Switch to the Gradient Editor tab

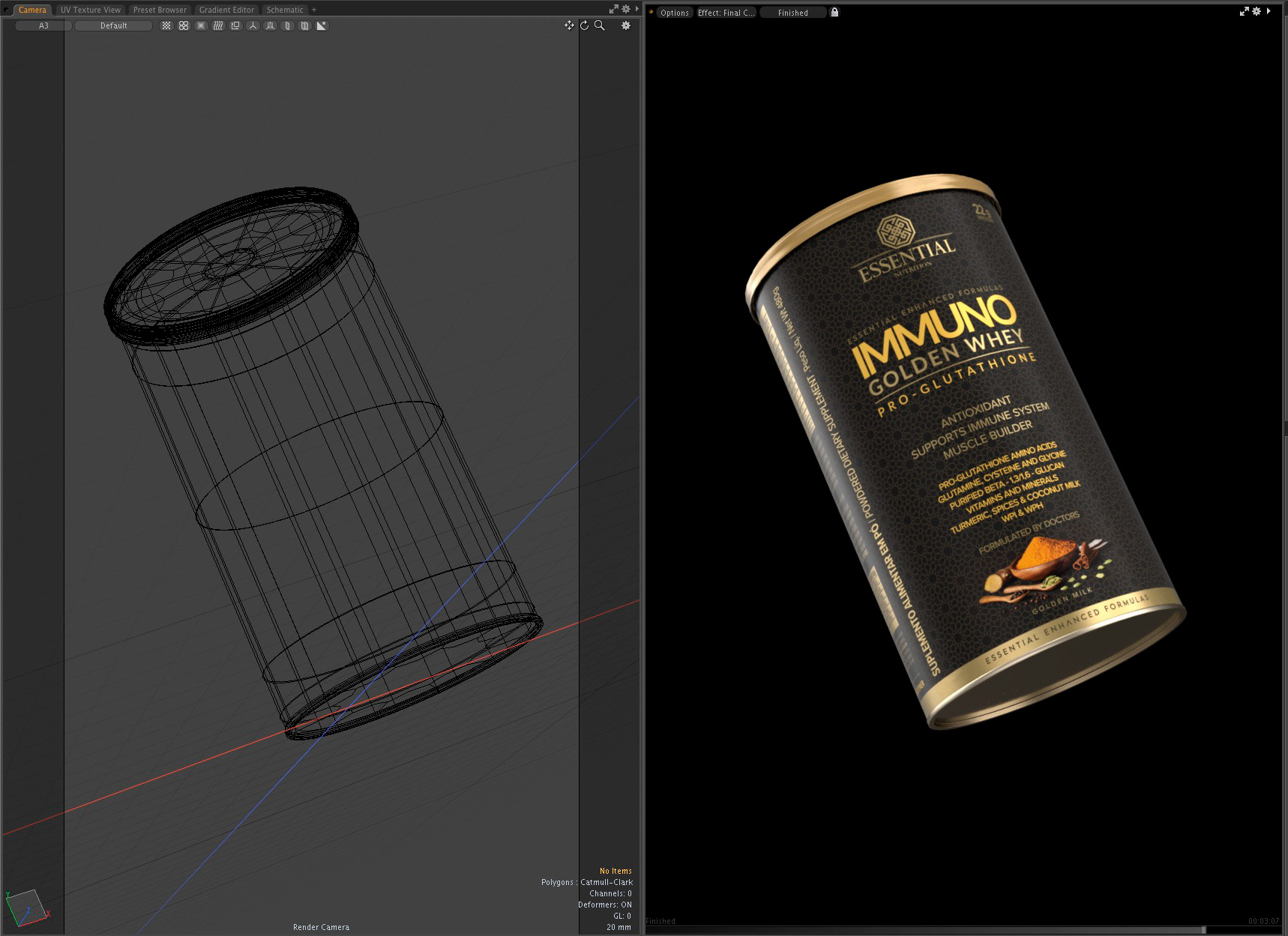pyautogui.click(x=226, y=10)
